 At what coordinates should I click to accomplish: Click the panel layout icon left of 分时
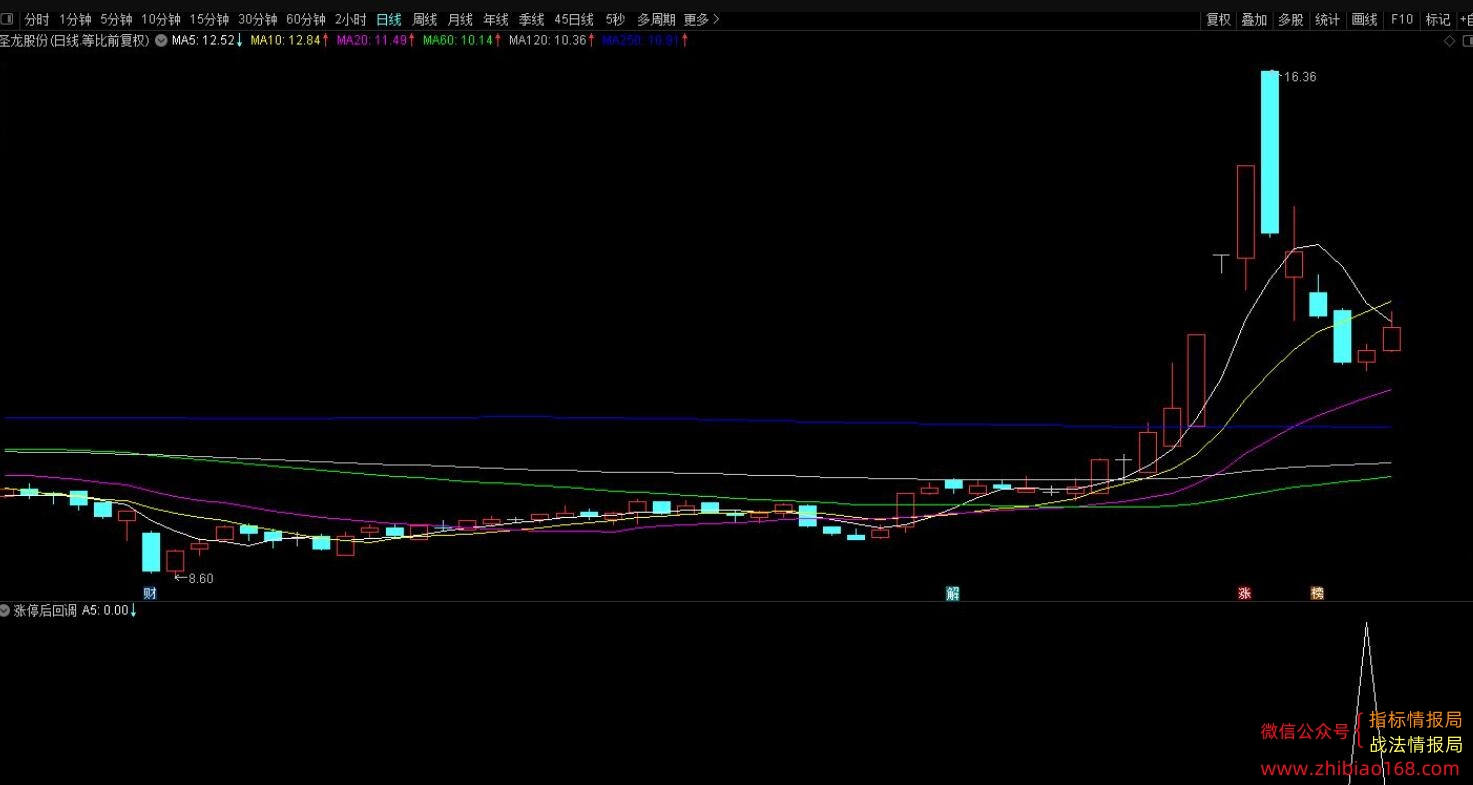(7, 19)
